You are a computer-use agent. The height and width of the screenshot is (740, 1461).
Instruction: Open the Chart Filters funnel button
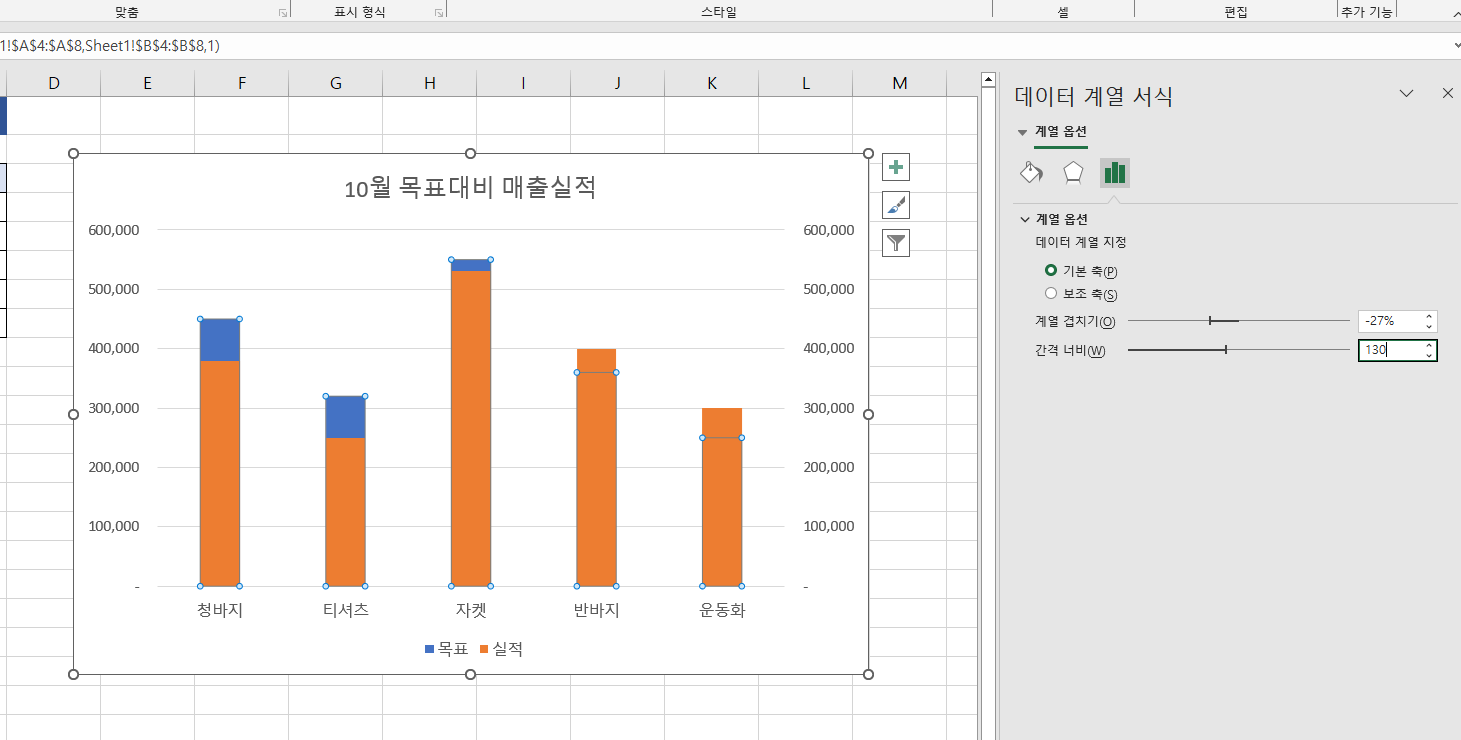[896, 242]
